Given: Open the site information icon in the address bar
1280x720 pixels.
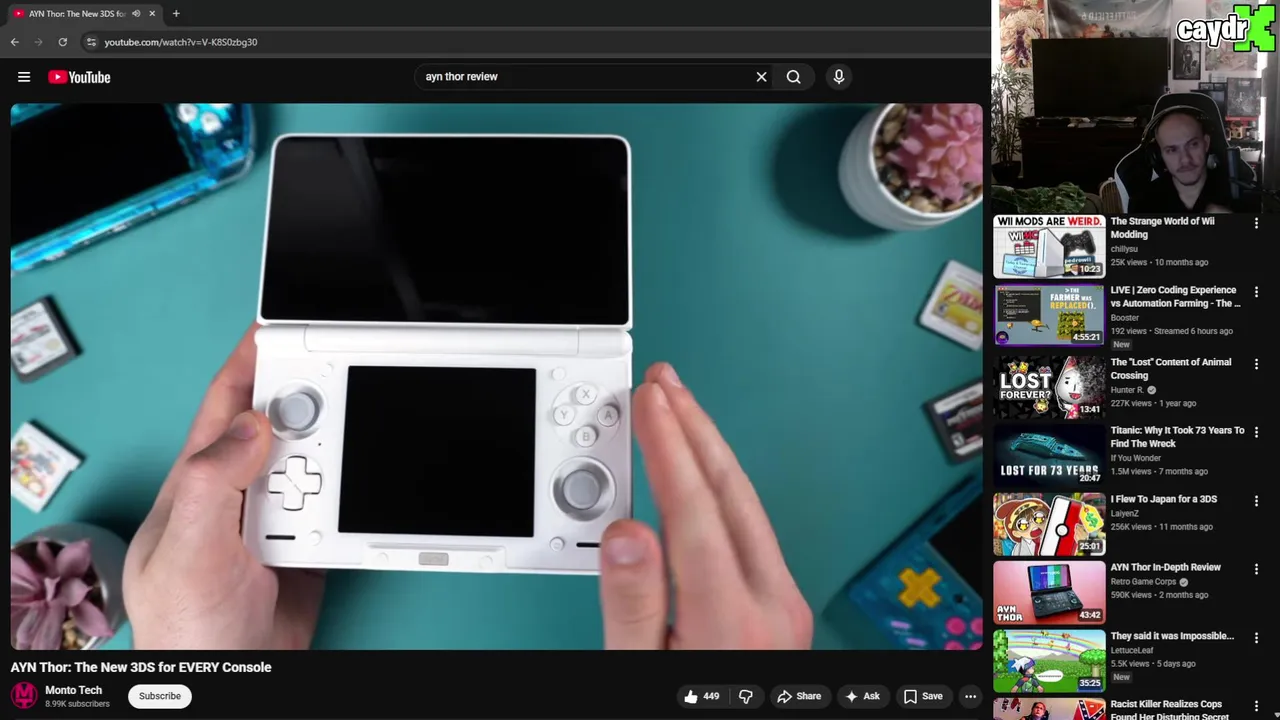Looking at the screenshot, I should pyautogui.click(x=91, y=42).
